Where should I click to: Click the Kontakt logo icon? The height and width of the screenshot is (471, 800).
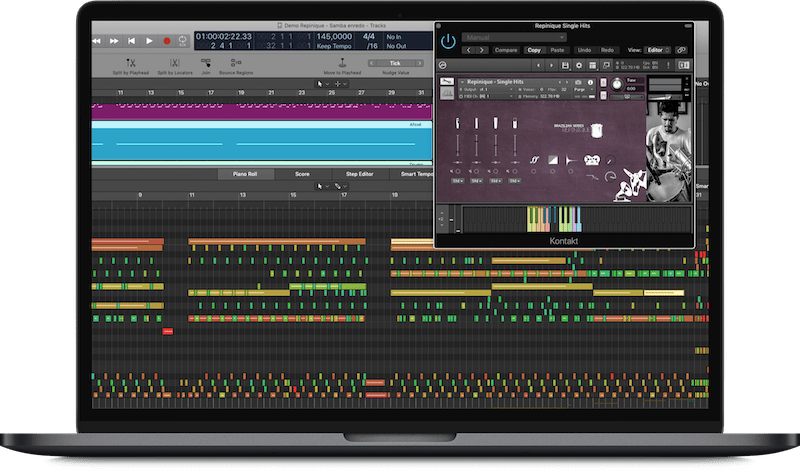click(x=442, y=65)
